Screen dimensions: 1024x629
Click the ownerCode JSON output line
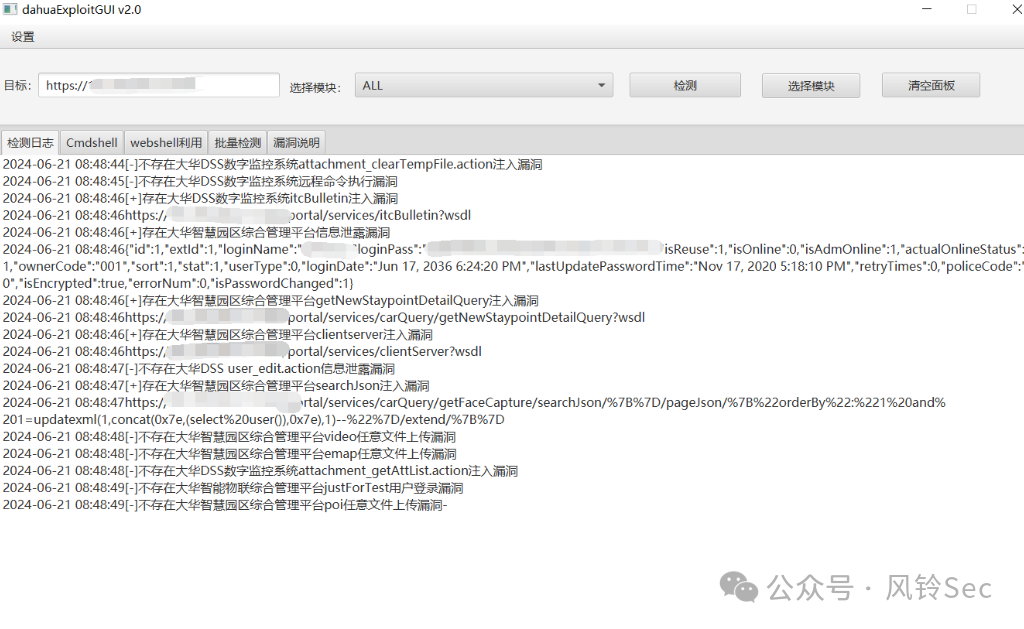[x=513, y=266]
